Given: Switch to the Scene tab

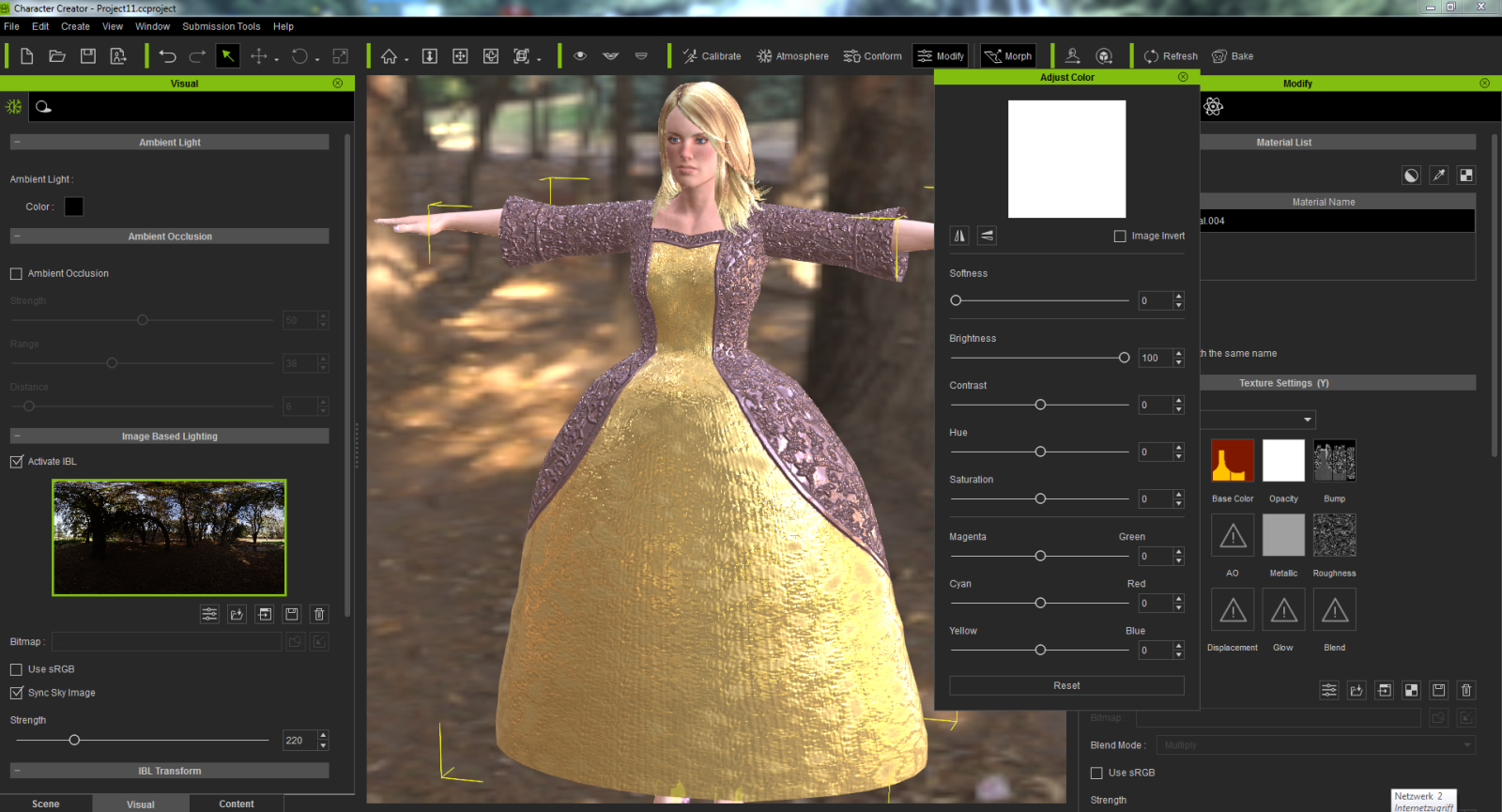Looking at the screenshot, I should [x=46, y=804].
